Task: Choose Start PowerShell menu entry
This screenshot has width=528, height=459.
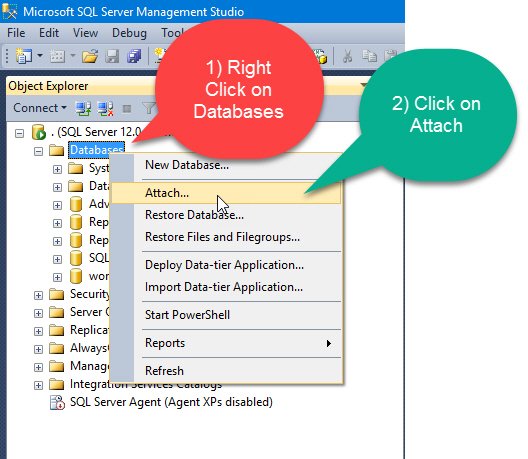Action: tap(226, 315)
